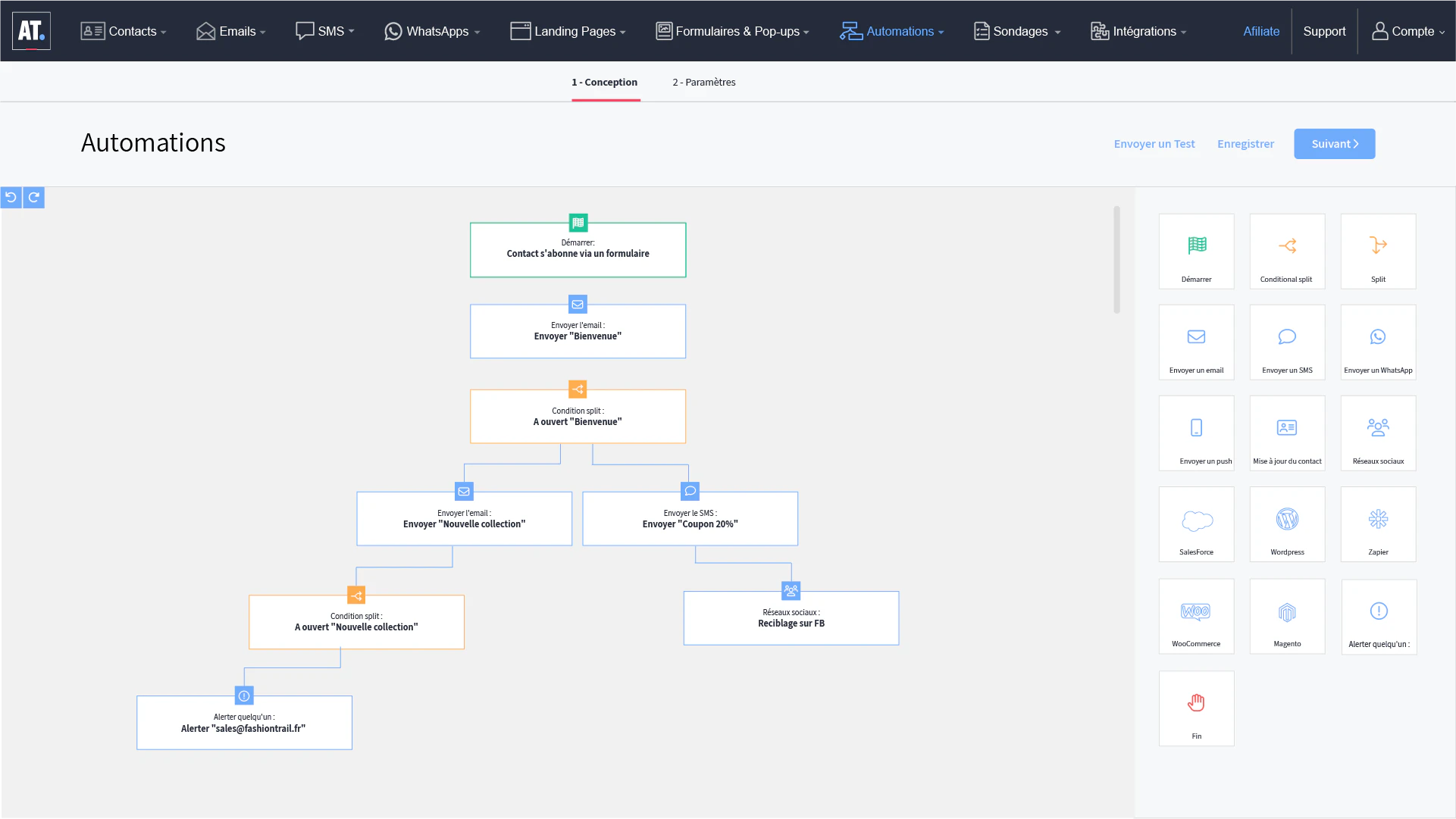The width and height of the screenshot is (1456, 819).
Task: Select the Magento palette block
Action: (x=1287, y=617)
